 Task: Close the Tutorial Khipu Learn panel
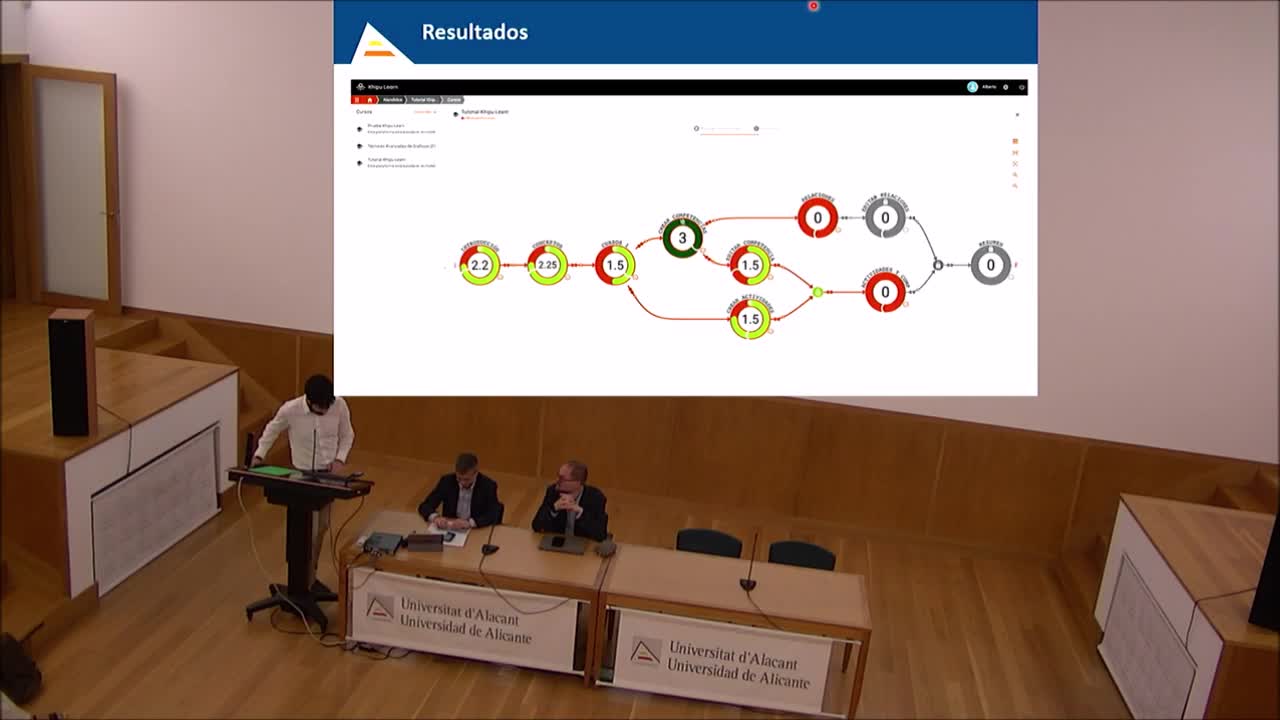click(x=1017, y=115)
